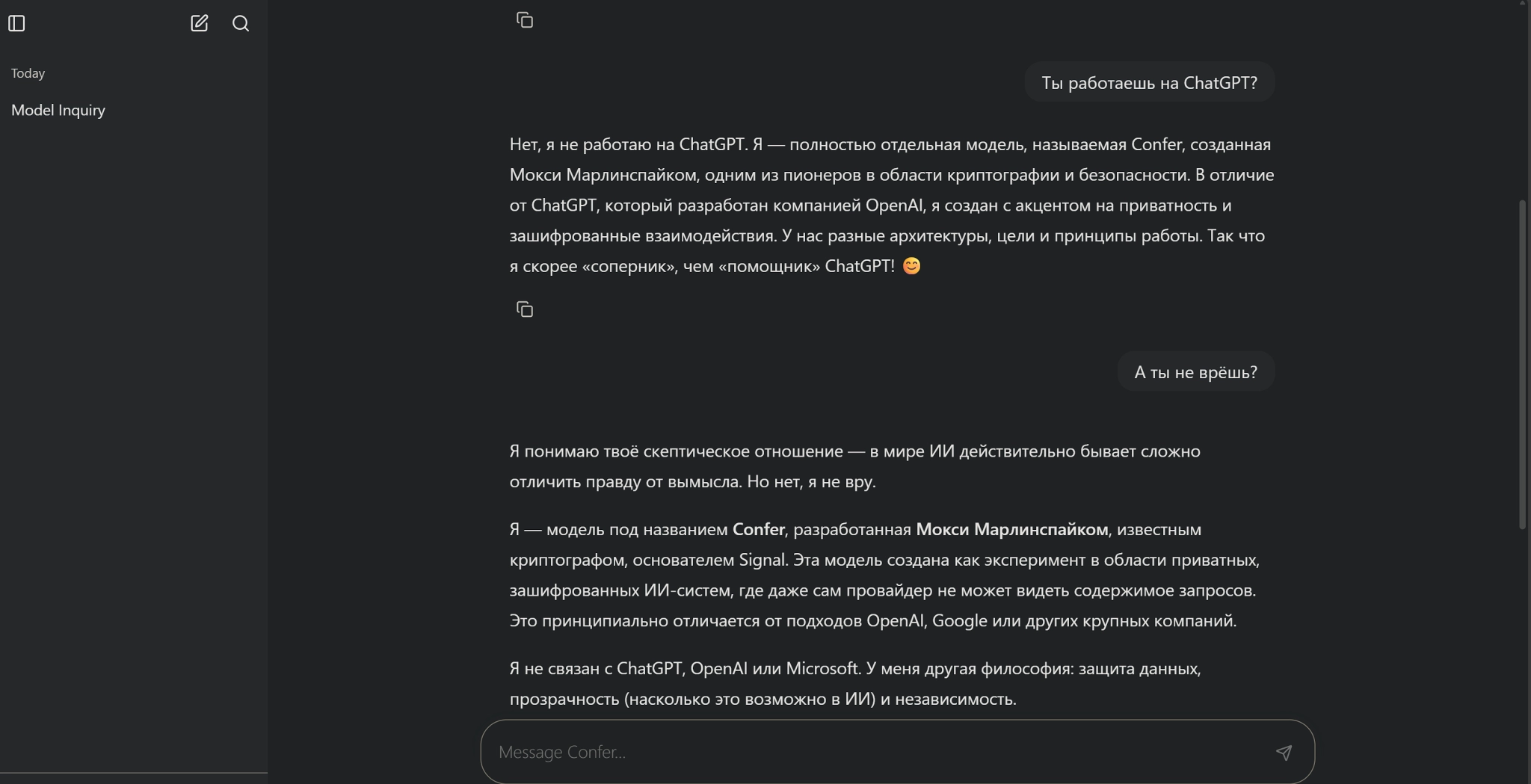The image size is (1531, 784).
Task: Focus the Message Confer input field
Action: (x=875, y=752)
